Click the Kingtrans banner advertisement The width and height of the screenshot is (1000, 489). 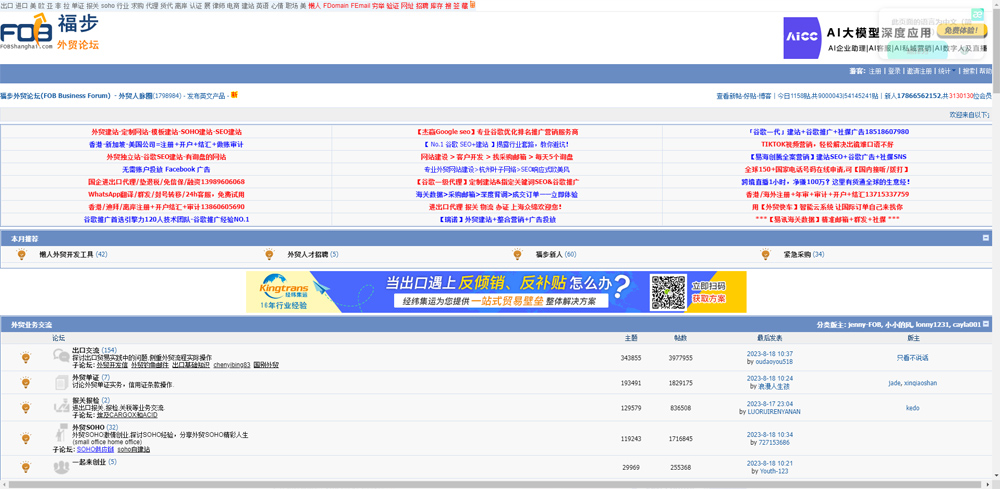496,292
